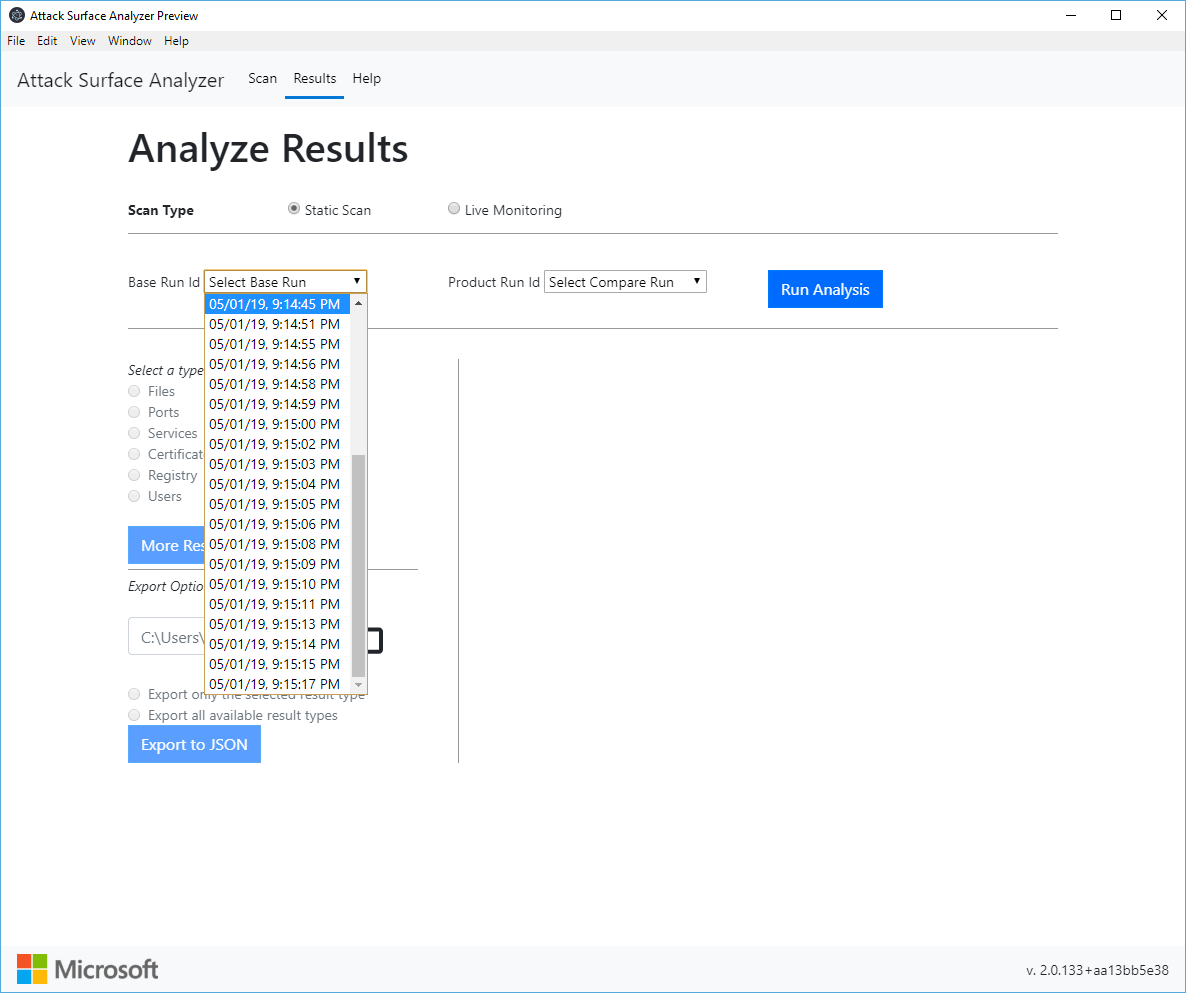Choose the Registry result type
This screenshot has height=993, width=1186.
133,474
